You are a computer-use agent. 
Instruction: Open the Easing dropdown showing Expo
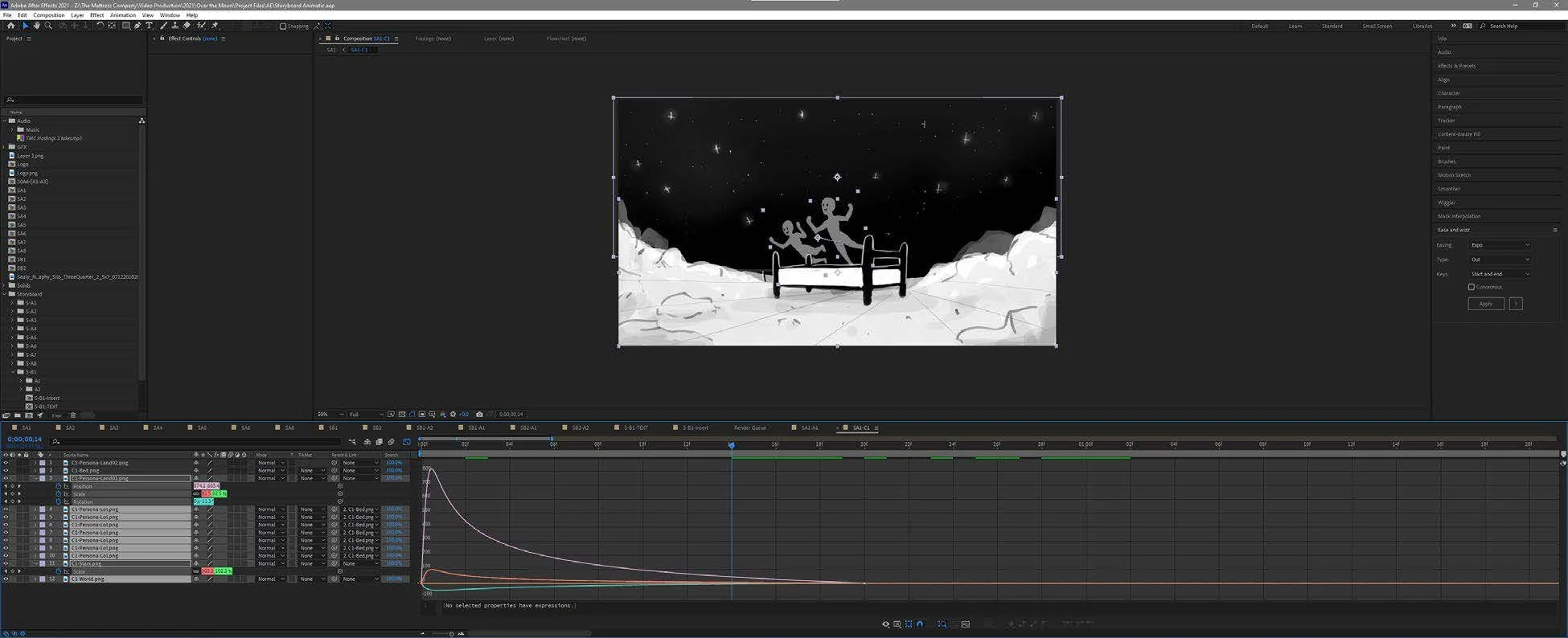tap(1500, 245)
